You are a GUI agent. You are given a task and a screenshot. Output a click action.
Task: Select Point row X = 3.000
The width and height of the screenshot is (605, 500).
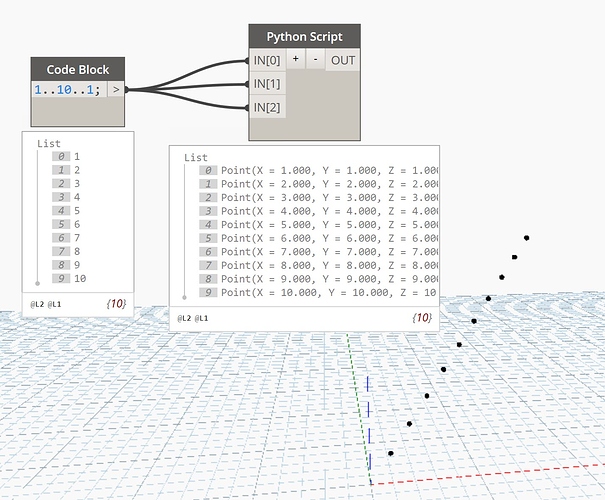(x=319, y=197)
